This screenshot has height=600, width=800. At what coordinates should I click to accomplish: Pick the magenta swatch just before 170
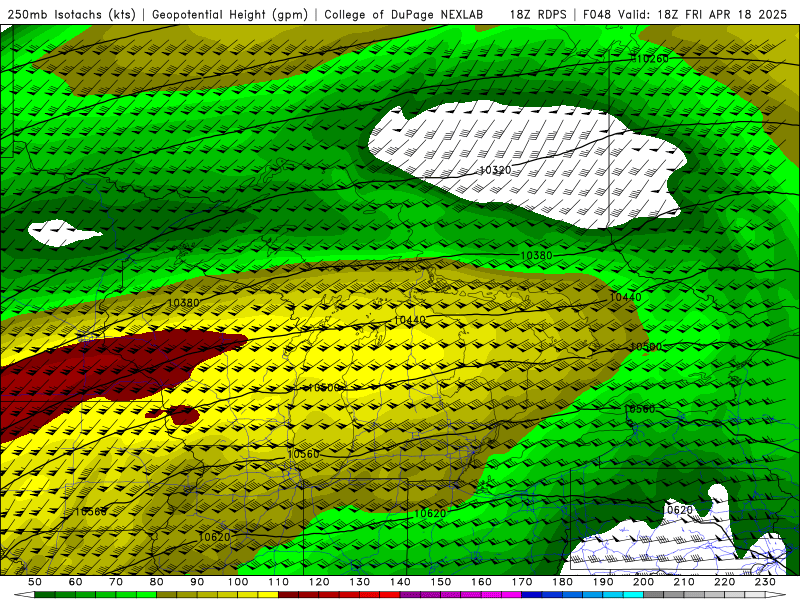coord(512,595)
